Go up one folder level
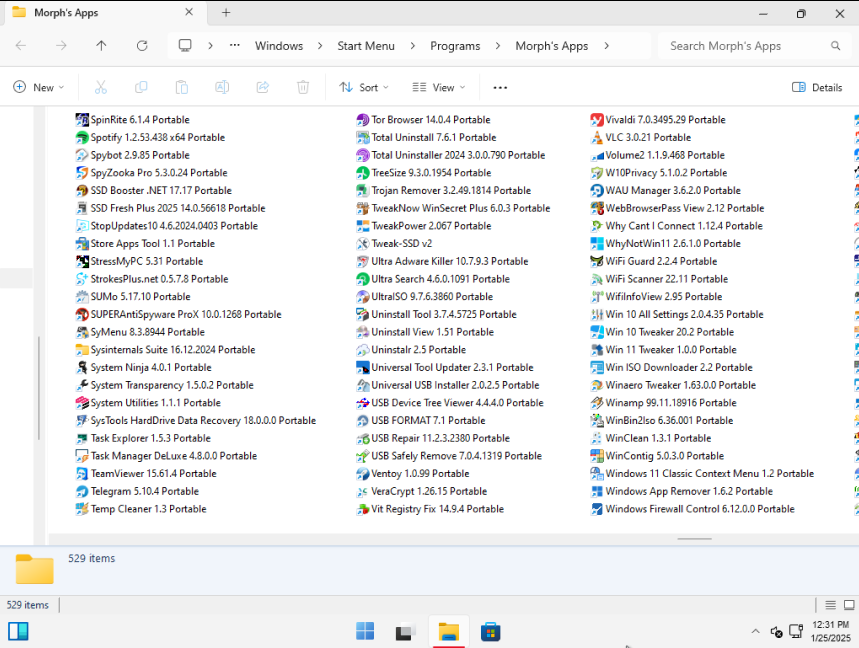 [101, 46]
